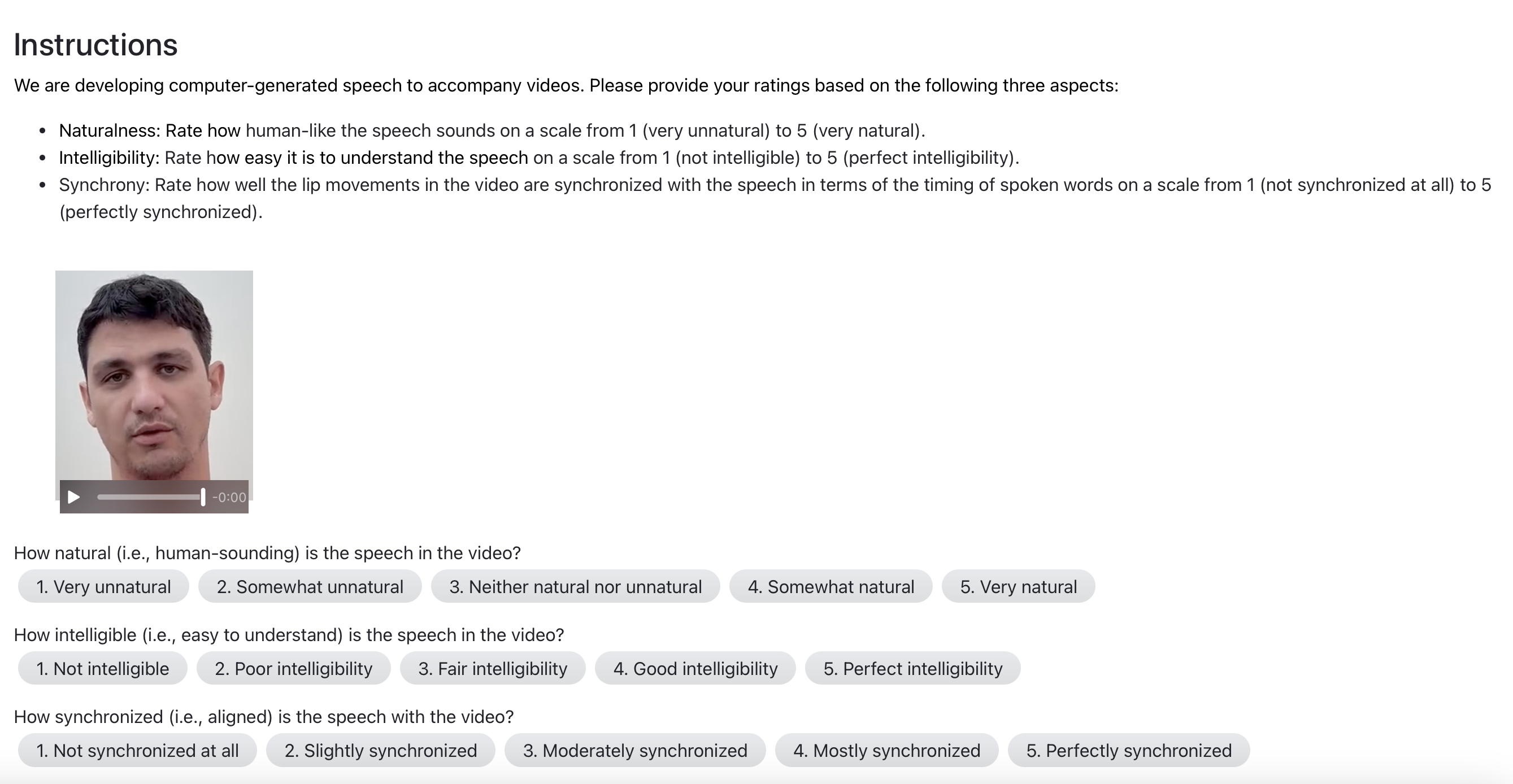Select "1. Very unnatural" rating
1513x784 pixels.
coord(103,587)
